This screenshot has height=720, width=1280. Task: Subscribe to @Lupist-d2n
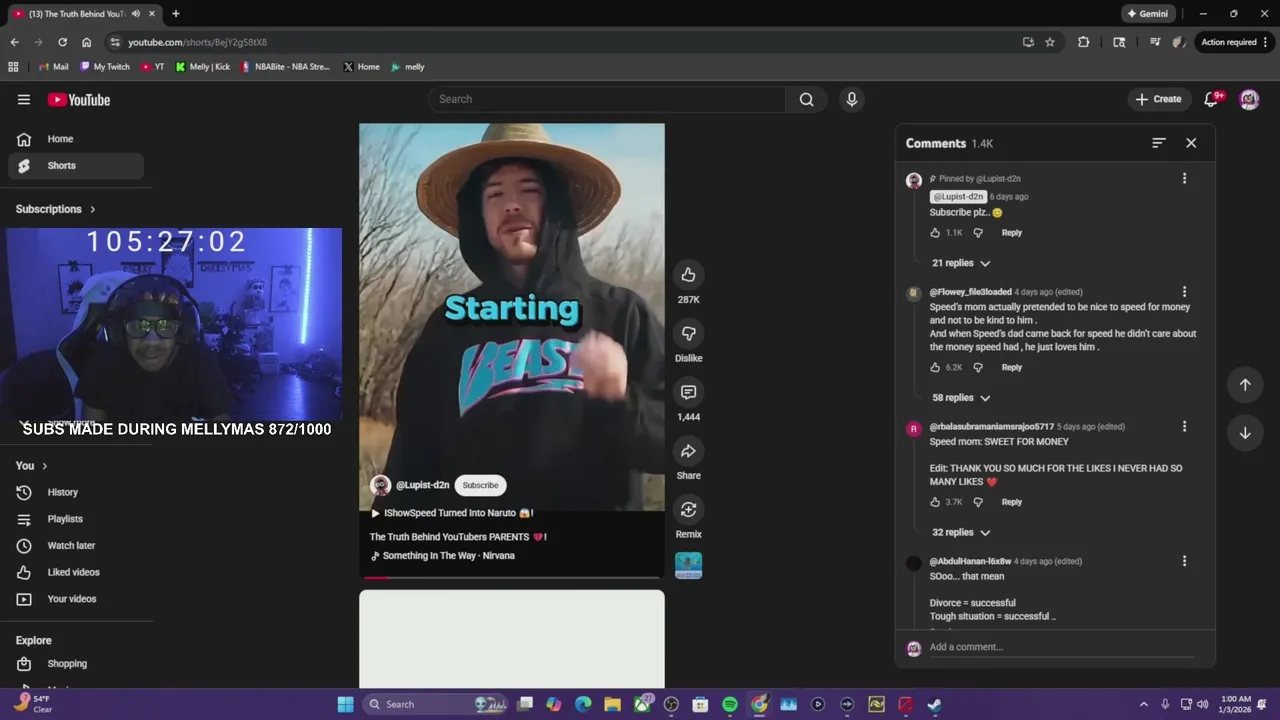point(480,485)
